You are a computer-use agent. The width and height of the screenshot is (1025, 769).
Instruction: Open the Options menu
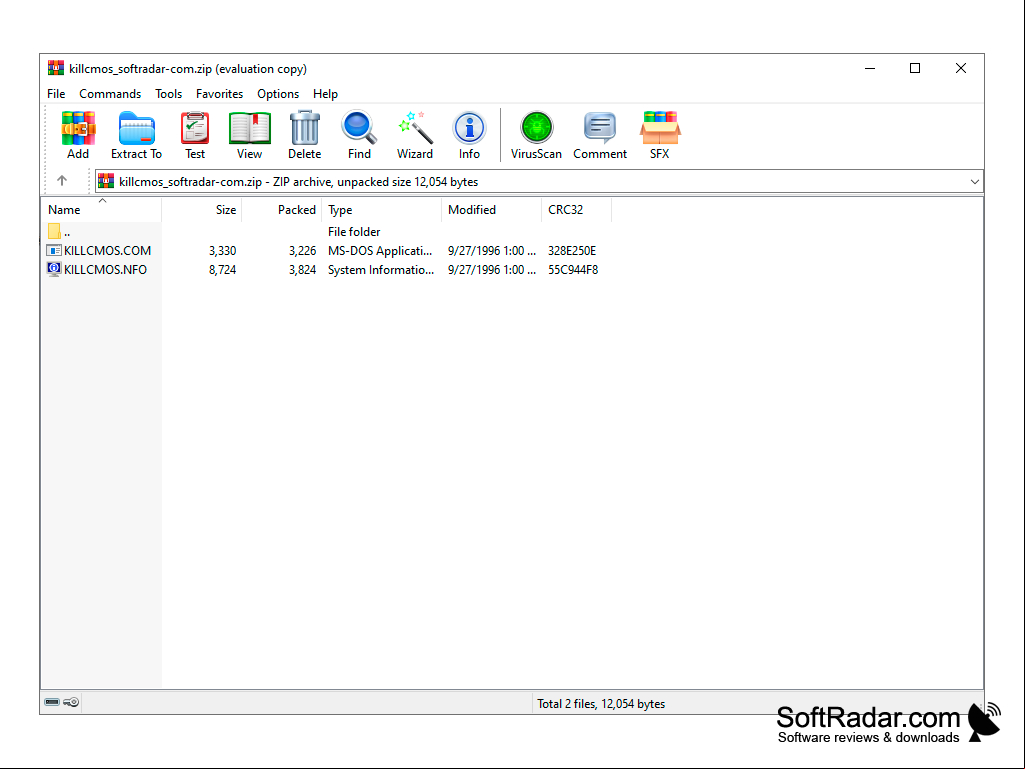(278, 94)
